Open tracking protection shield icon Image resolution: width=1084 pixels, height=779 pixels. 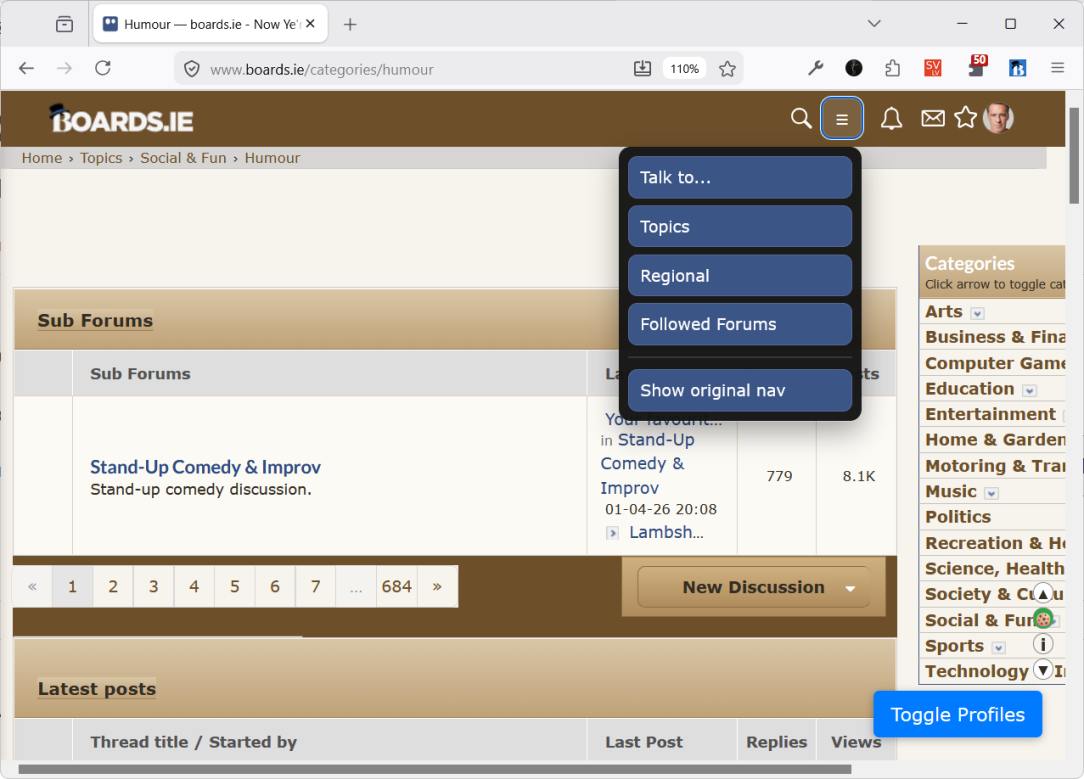[191, 69]
